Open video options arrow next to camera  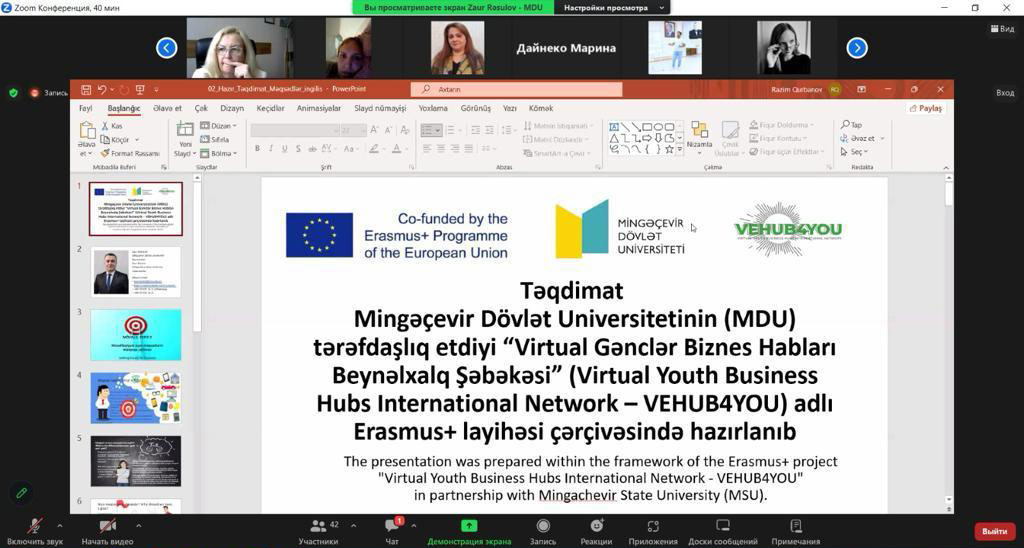pyautogui.click(x=138, y=524)
